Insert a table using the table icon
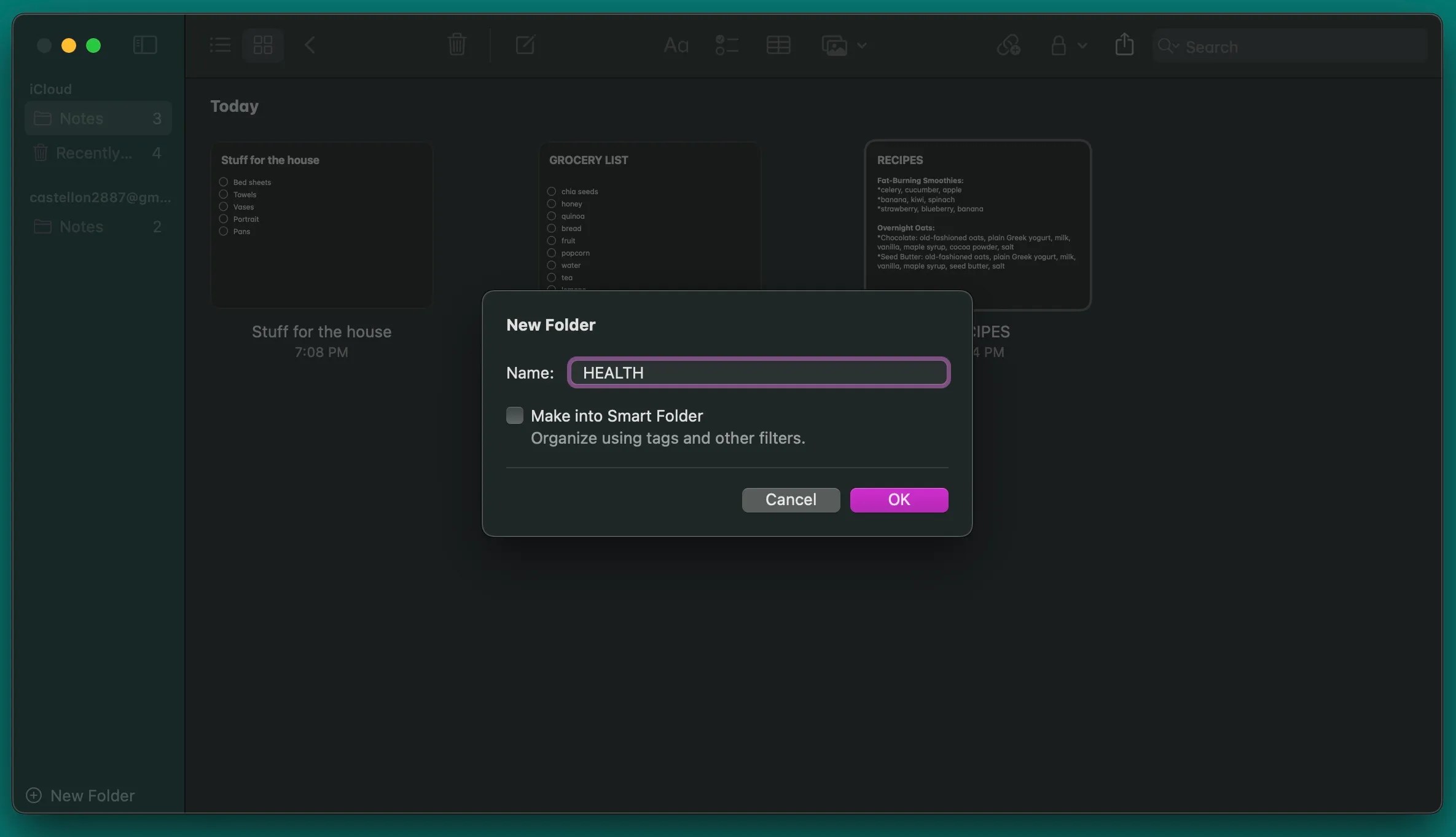The image size is (1456, 837). 778,45
